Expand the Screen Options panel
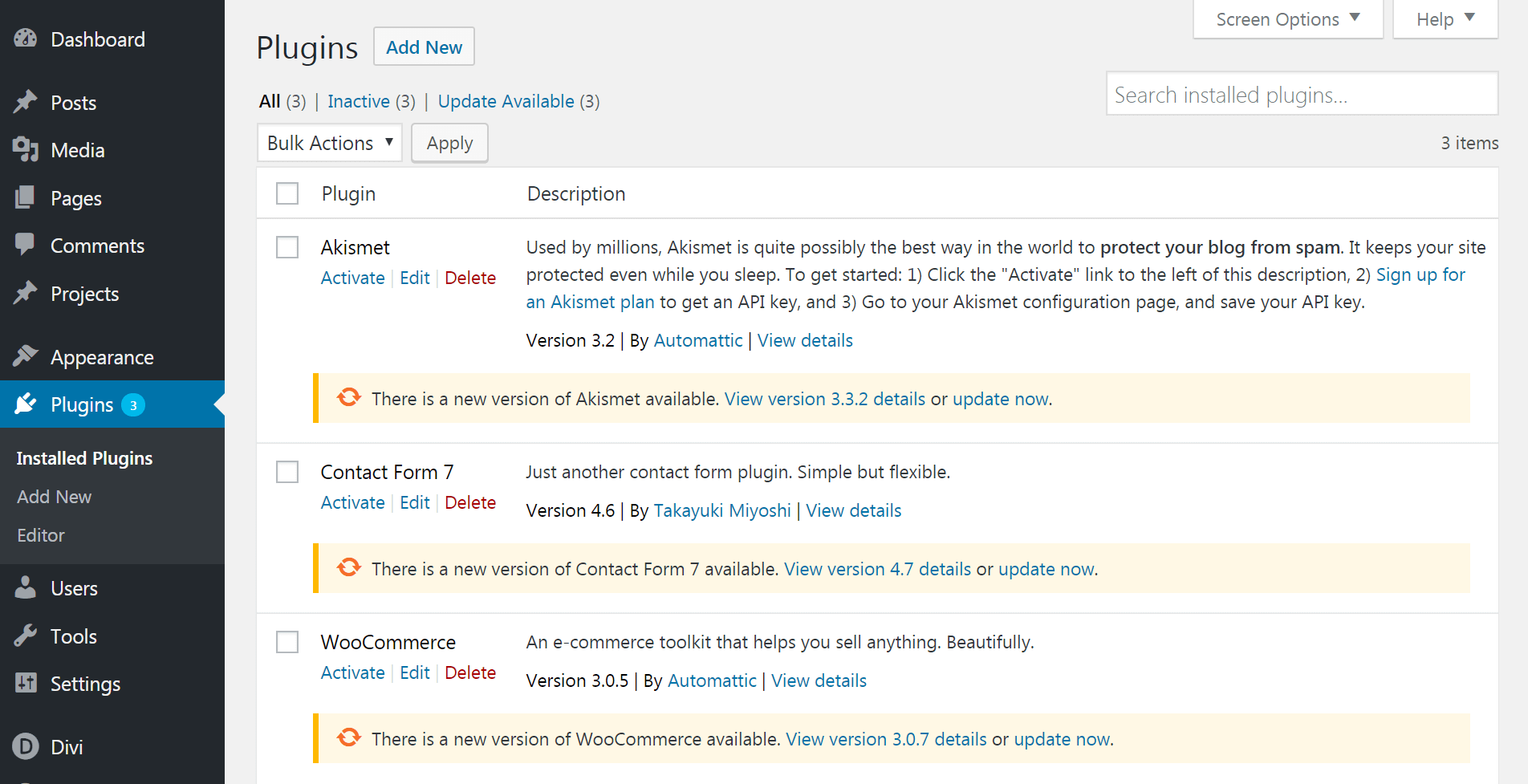The image size is (1528, 784). coord(1288,19)
